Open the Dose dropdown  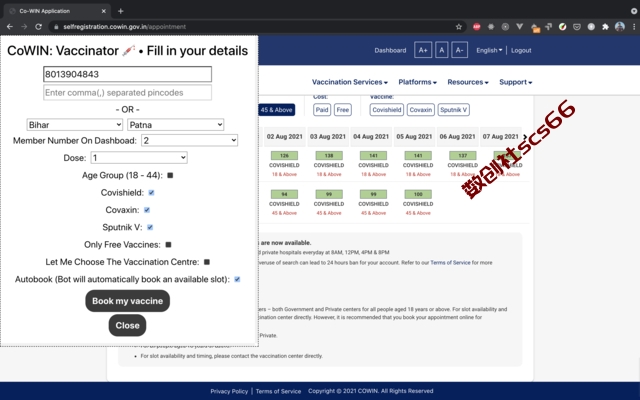click(139, 158)
